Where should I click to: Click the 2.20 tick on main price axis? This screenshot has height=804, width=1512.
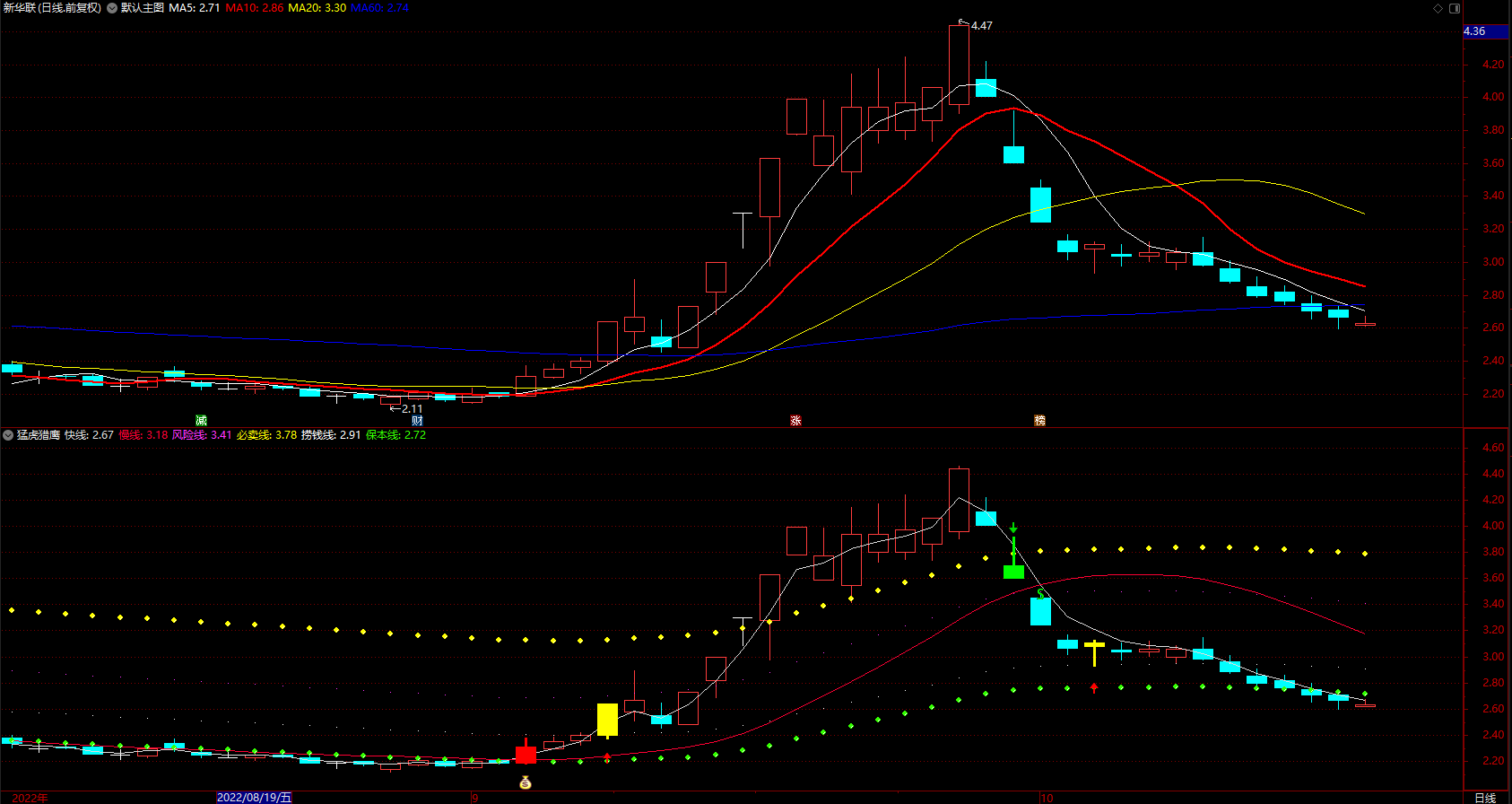1493,394
